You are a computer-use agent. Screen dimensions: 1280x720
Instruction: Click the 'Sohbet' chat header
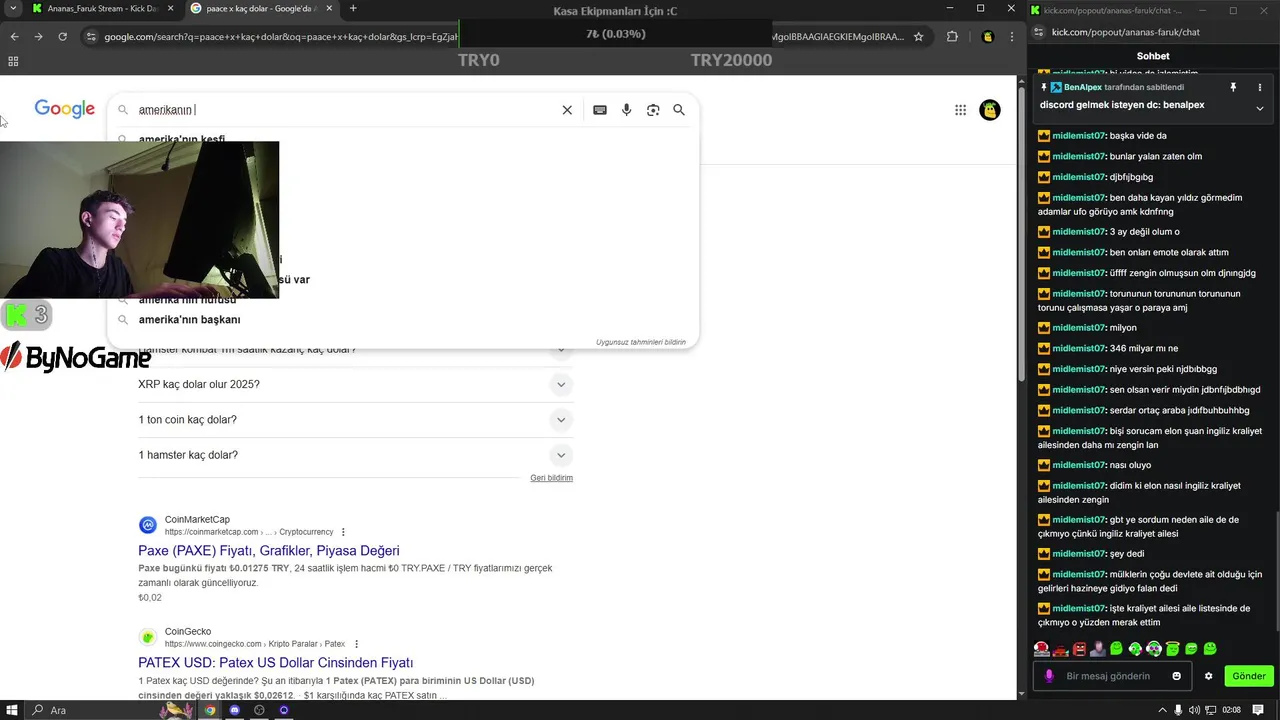point(1153,56)
